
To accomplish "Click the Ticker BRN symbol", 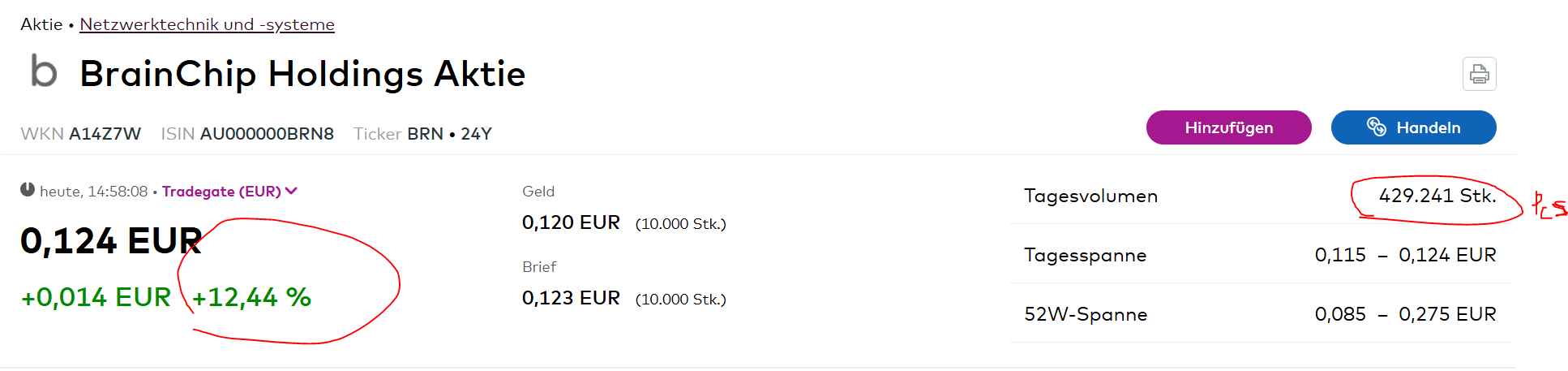I will pyautogui.click(x=425, y=134).
